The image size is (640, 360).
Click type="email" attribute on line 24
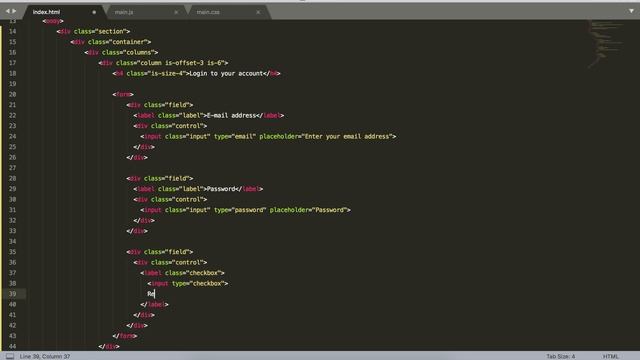pos(235,136)
